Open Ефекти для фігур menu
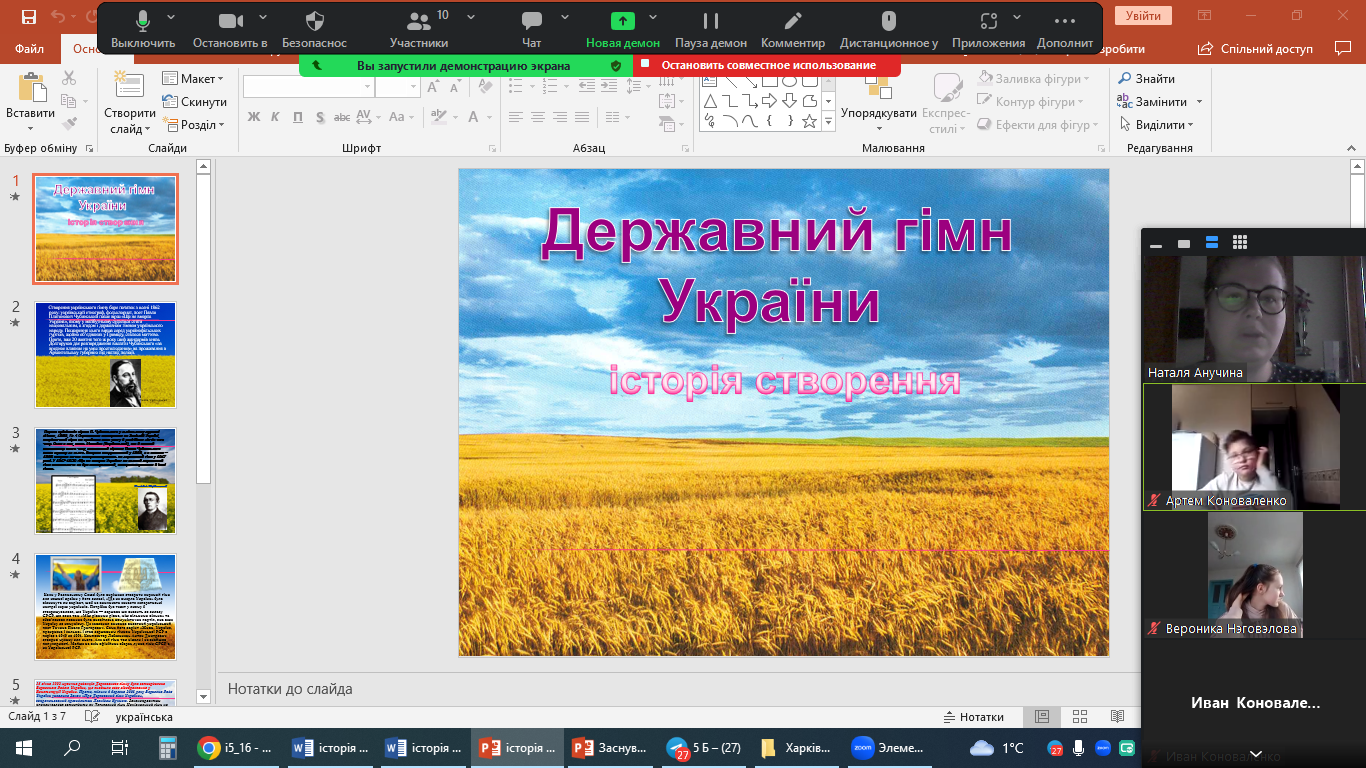 click(x=1037, y=125)
